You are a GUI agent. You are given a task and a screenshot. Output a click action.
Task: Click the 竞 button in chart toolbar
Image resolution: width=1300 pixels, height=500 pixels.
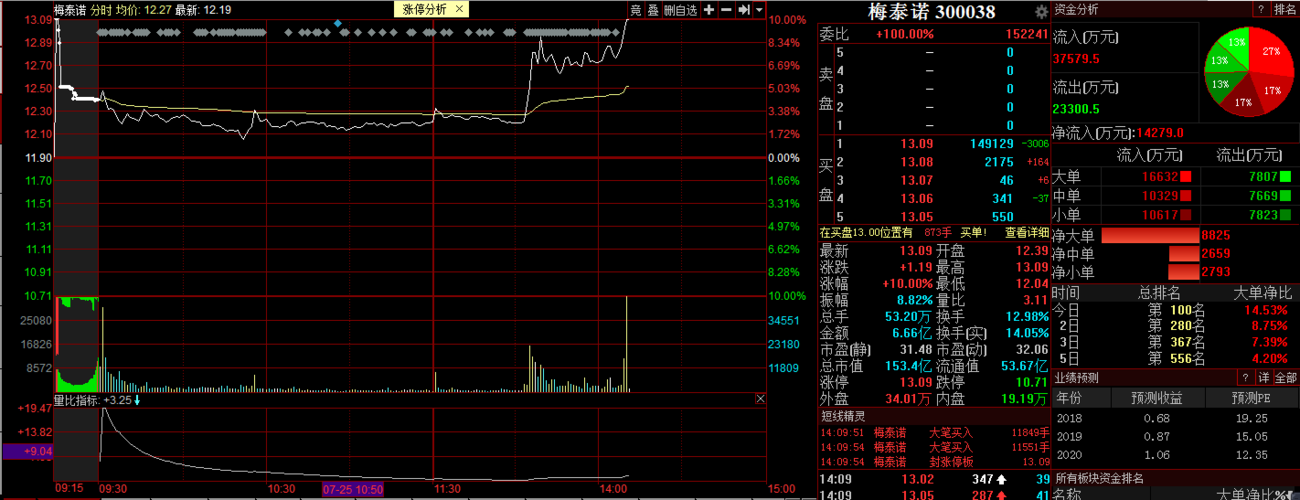[636, 9]
